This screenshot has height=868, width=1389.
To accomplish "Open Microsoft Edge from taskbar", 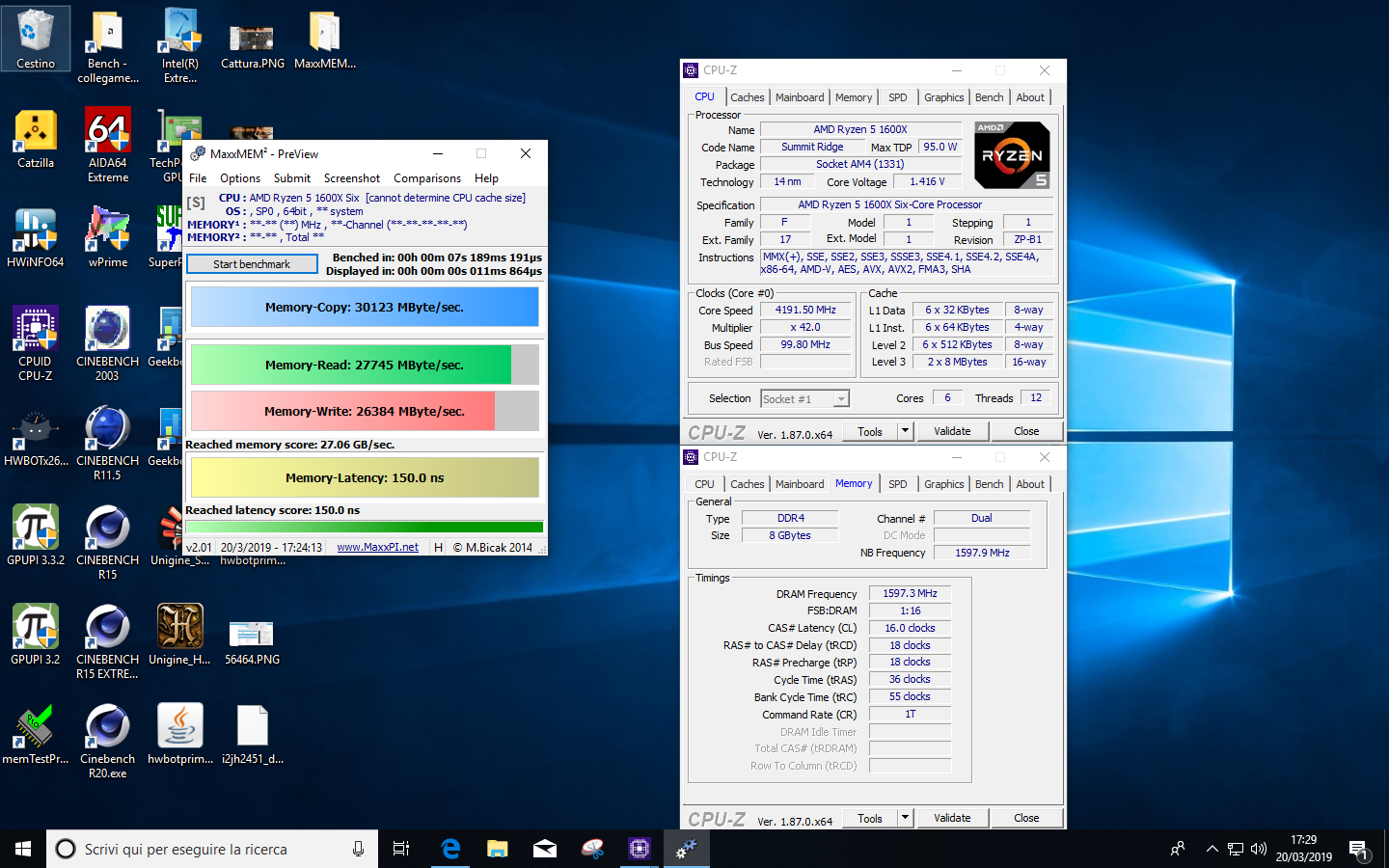I will (x=450, y=849).
